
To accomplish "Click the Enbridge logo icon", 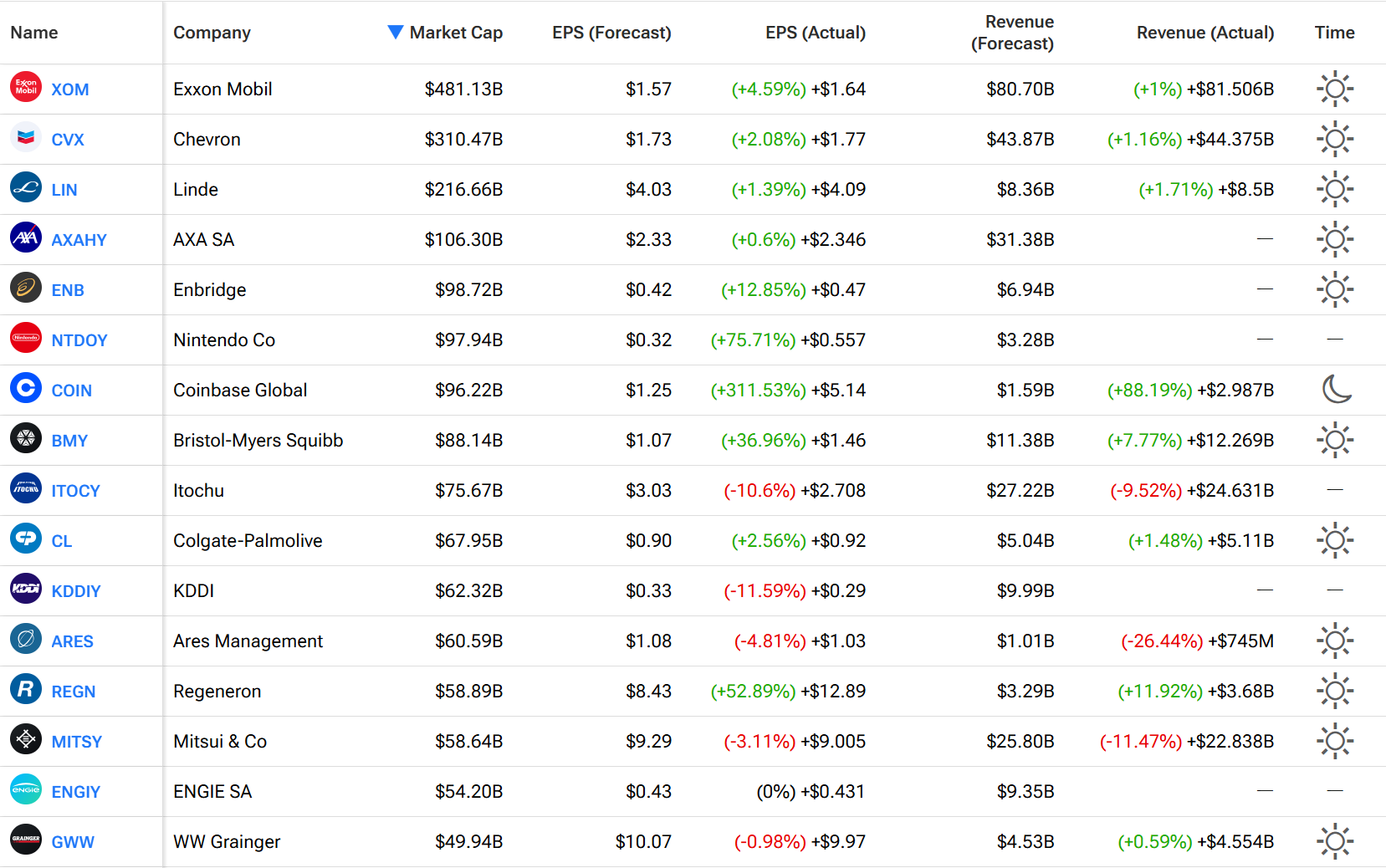I will click(x=26, y=288).
